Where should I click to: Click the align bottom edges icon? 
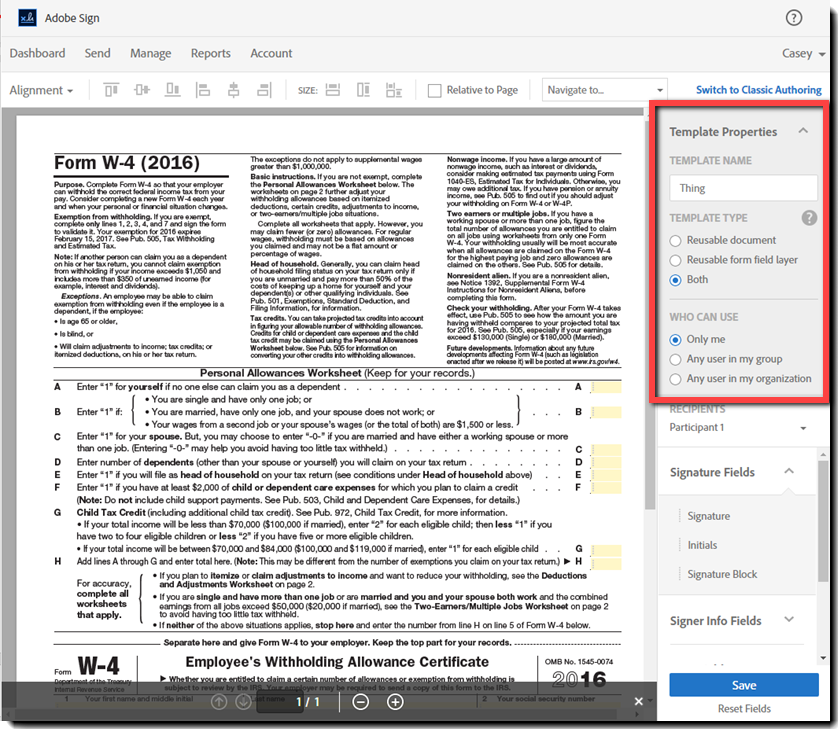coord(171,90)
